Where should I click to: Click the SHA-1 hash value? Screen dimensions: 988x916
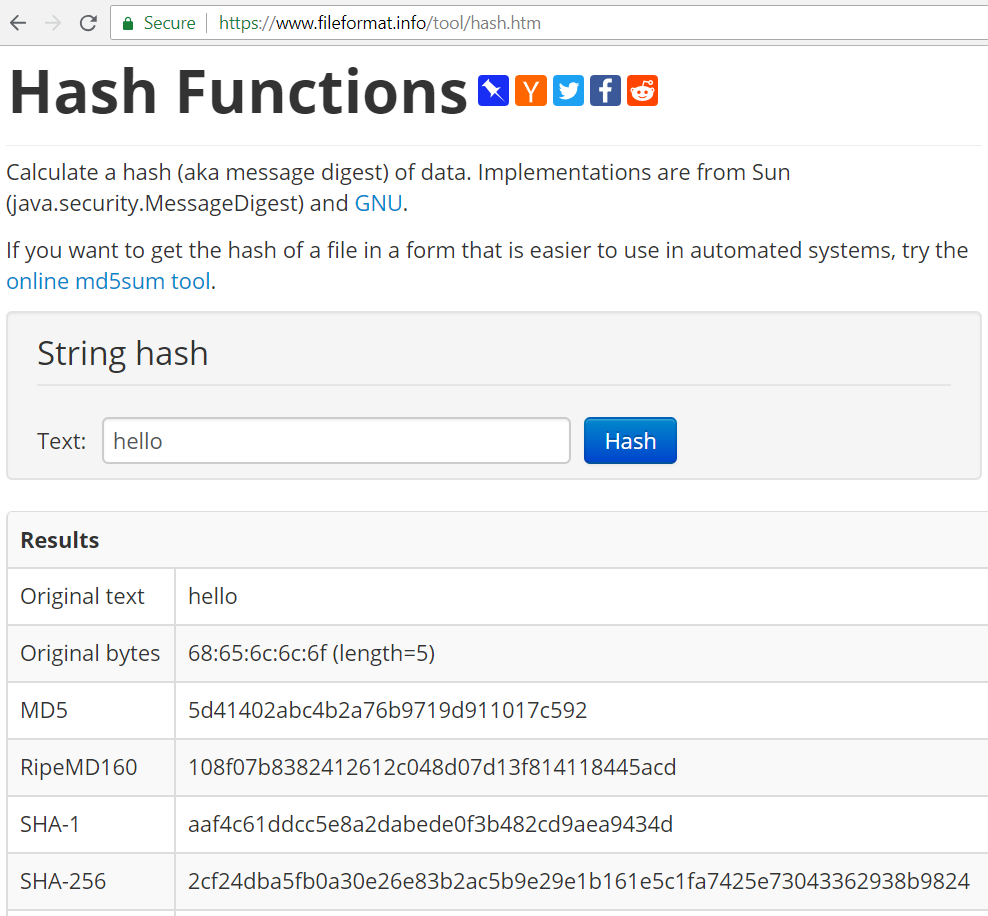pos(430,825)
